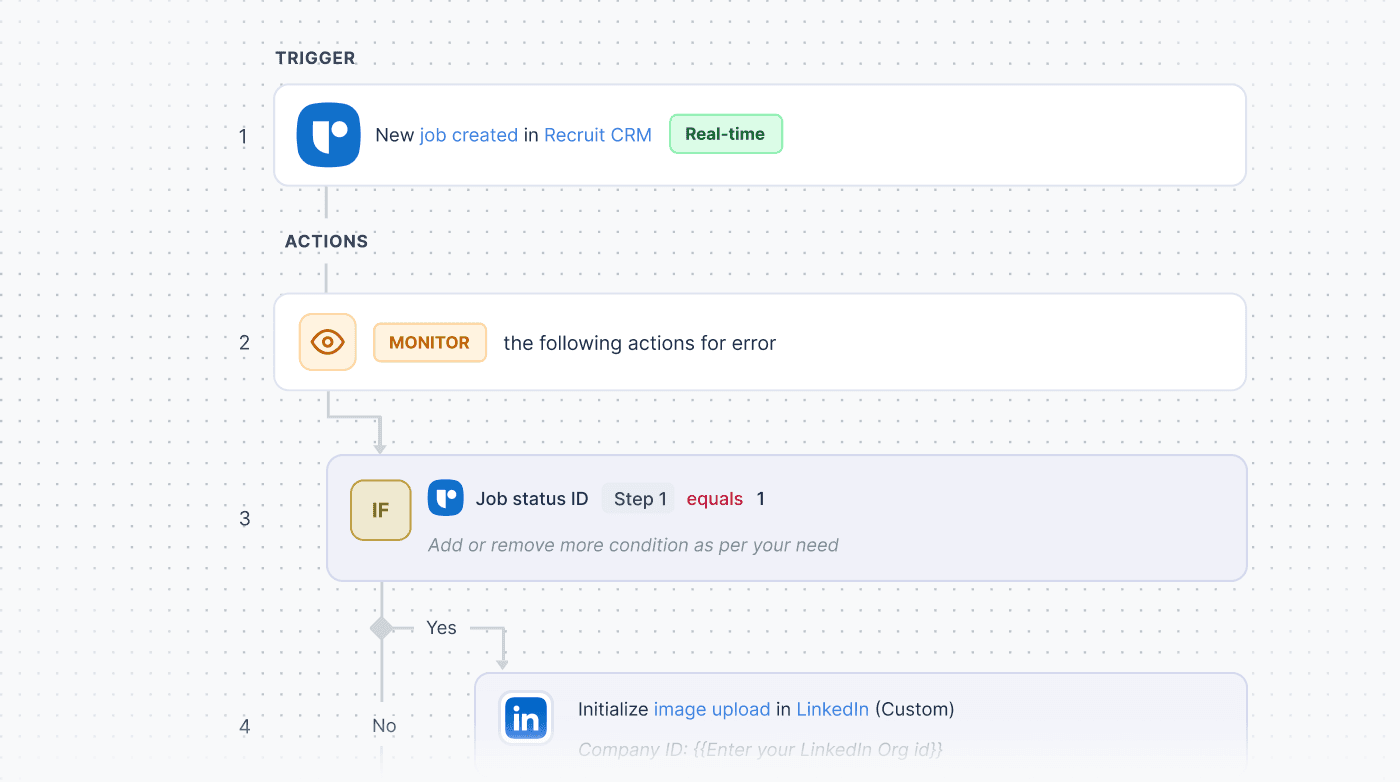Click the 'image upload' link

(x=712, y=710)
